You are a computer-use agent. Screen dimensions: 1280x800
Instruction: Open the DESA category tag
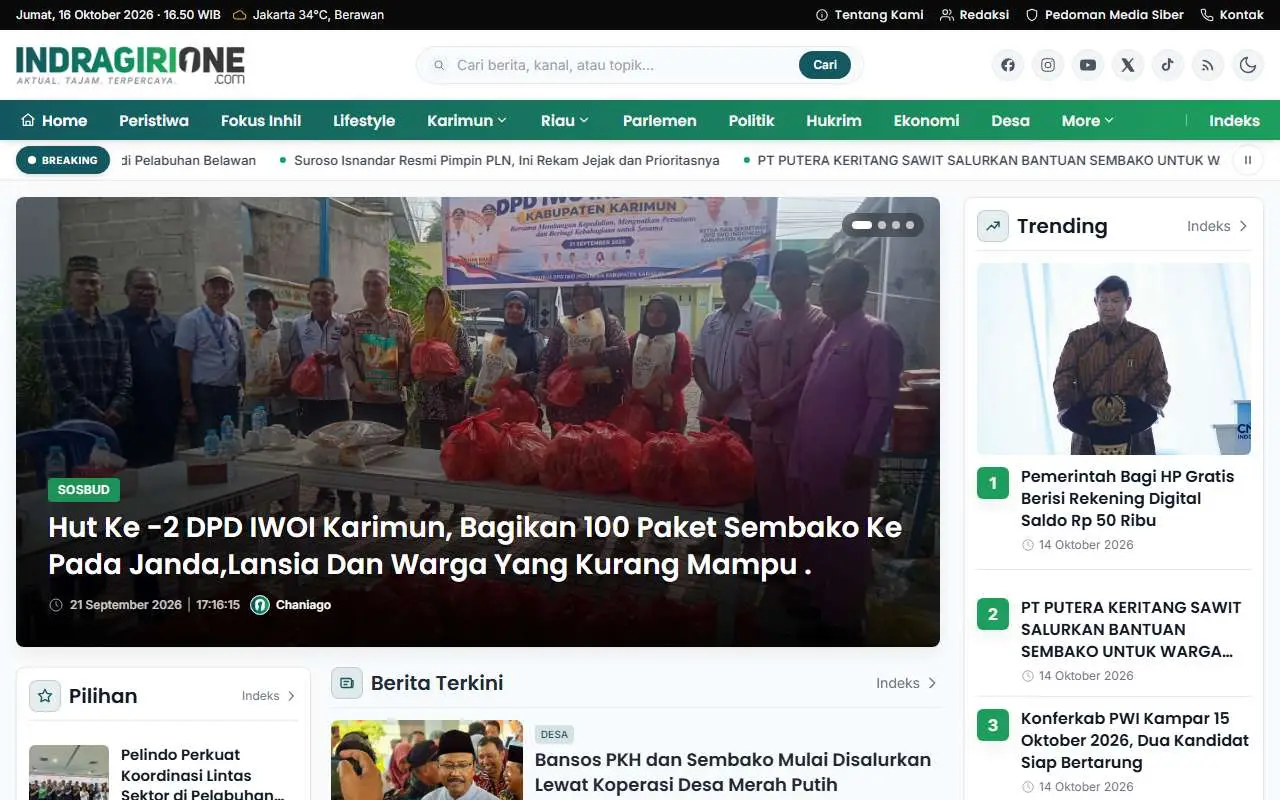click(x=554, y=734)
